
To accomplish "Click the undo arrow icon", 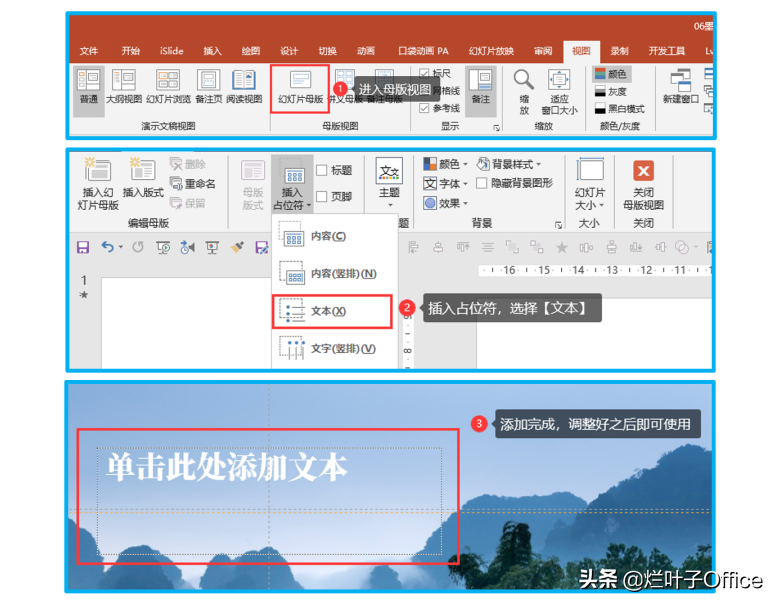I will tap(107, 246).
